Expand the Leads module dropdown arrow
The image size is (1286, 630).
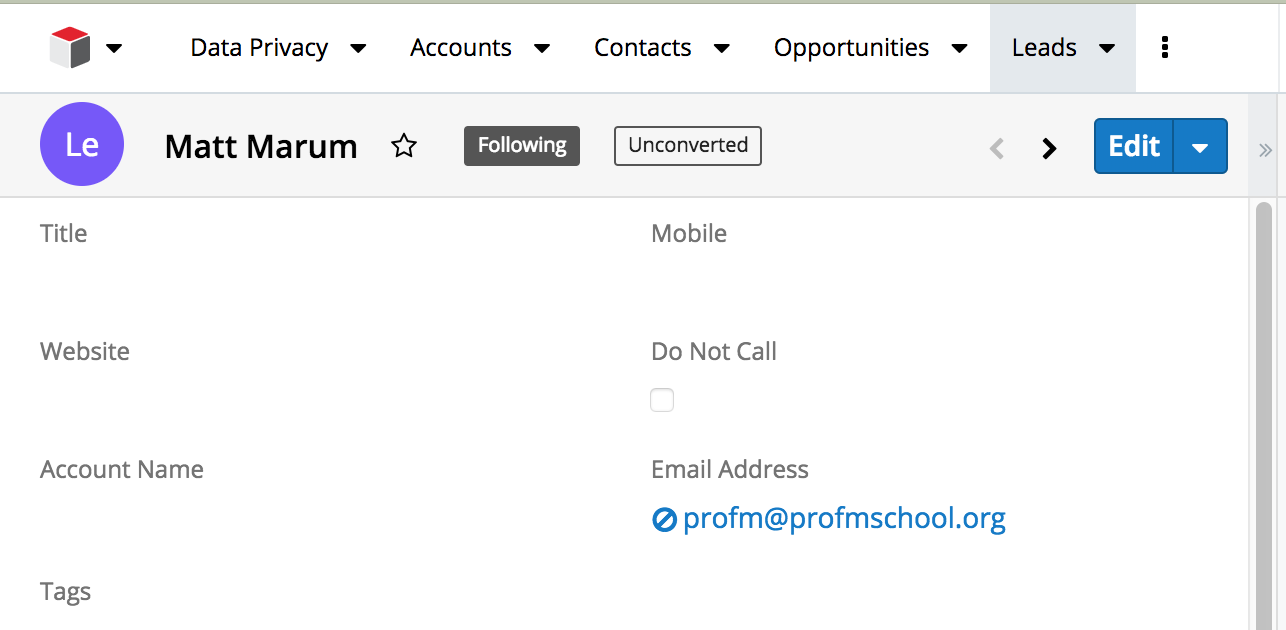pos(1107,48)
